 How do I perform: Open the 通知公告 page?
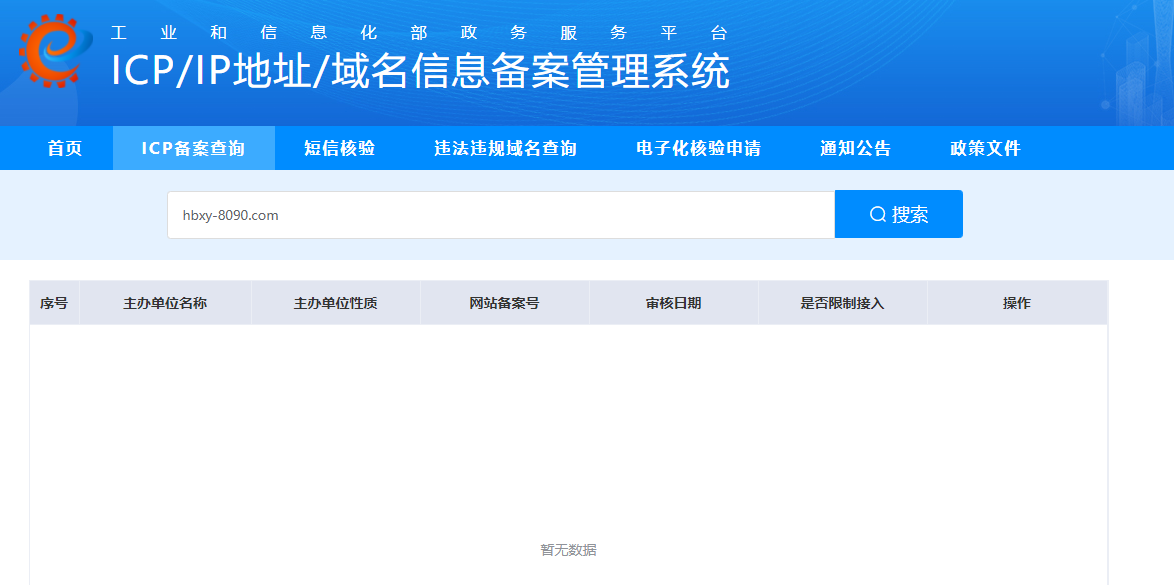[855, 149]
